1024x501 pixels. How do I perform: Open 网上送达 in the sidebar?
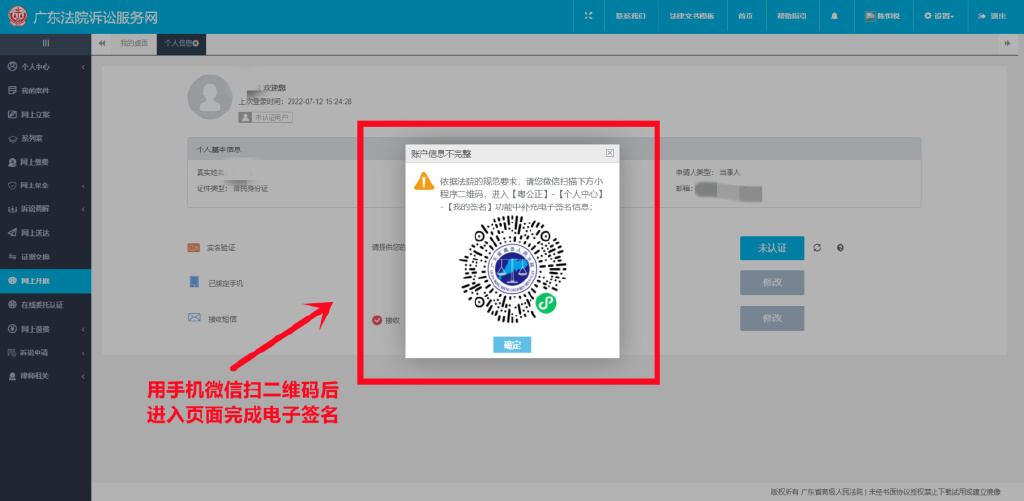[45, 233]
